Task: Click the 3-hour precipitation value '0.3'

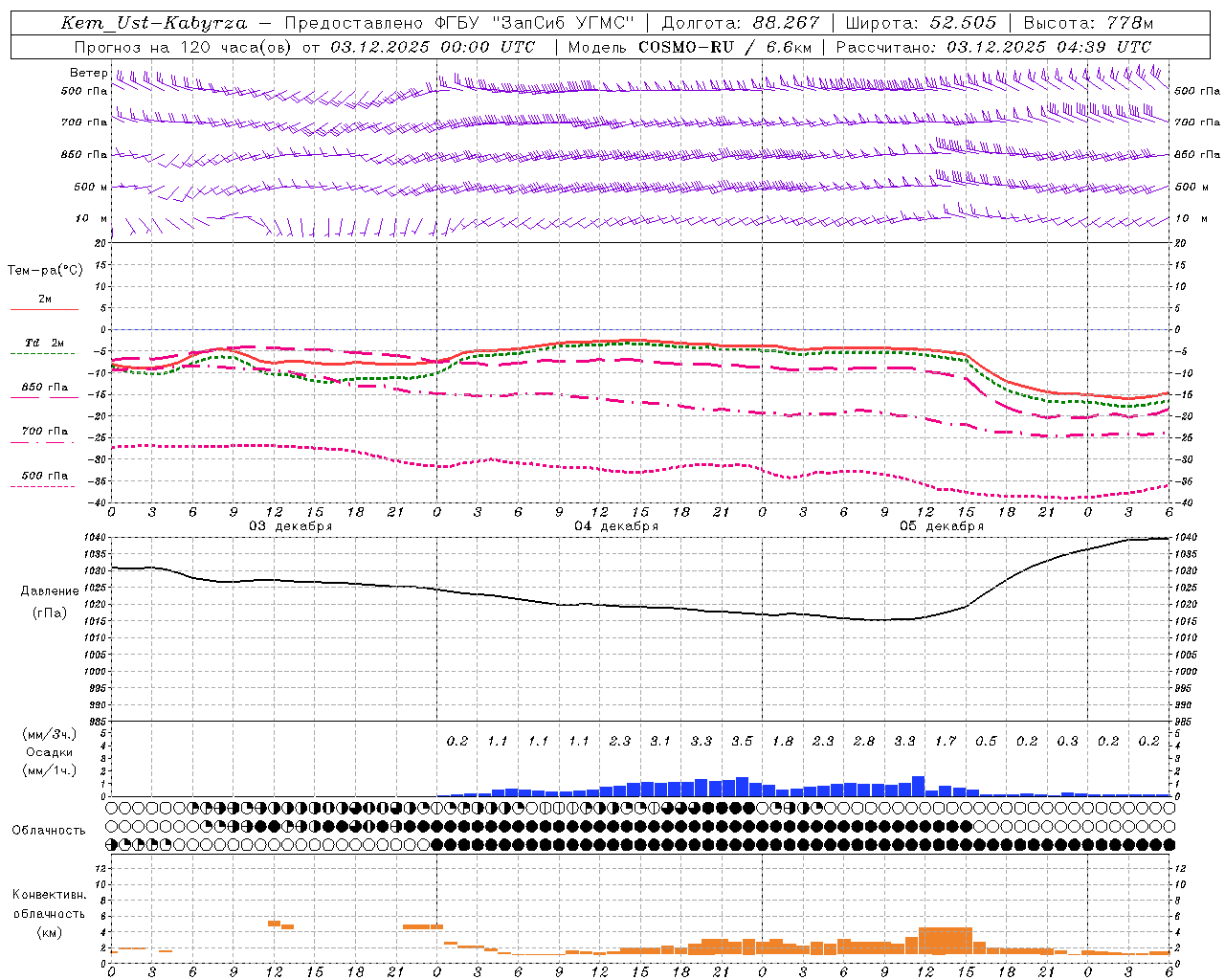Action: tap(1067, 741)
